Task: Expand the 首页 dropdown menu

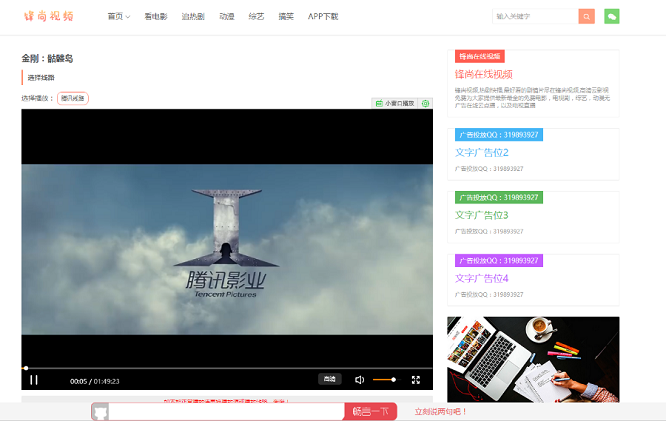Action: tap(119, 17)
